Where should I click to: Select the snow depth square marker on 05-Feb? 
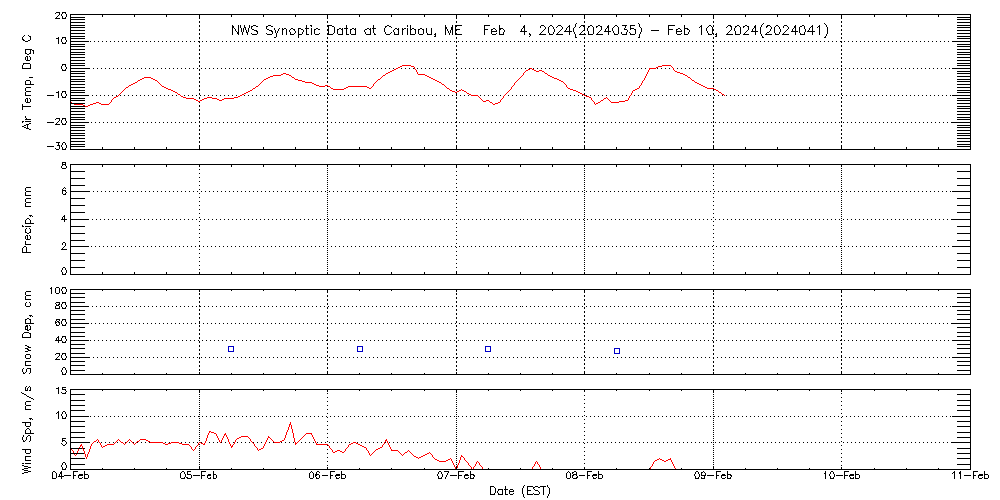coord(231,349)
